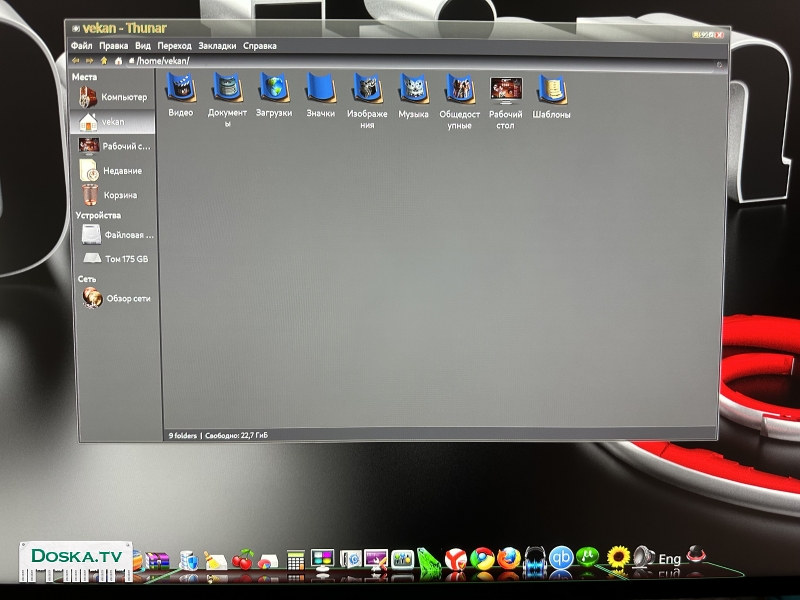The height and width of the screenshot is (600, 800).
Task: Open the Вид menu
Action: point(143,46)
